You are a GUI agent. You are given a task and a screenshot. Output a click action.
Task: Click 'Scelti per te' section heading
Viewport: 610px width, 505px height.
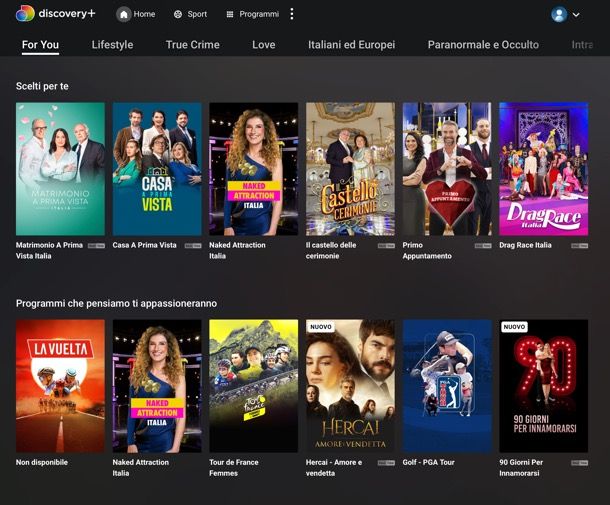[42, 86]
